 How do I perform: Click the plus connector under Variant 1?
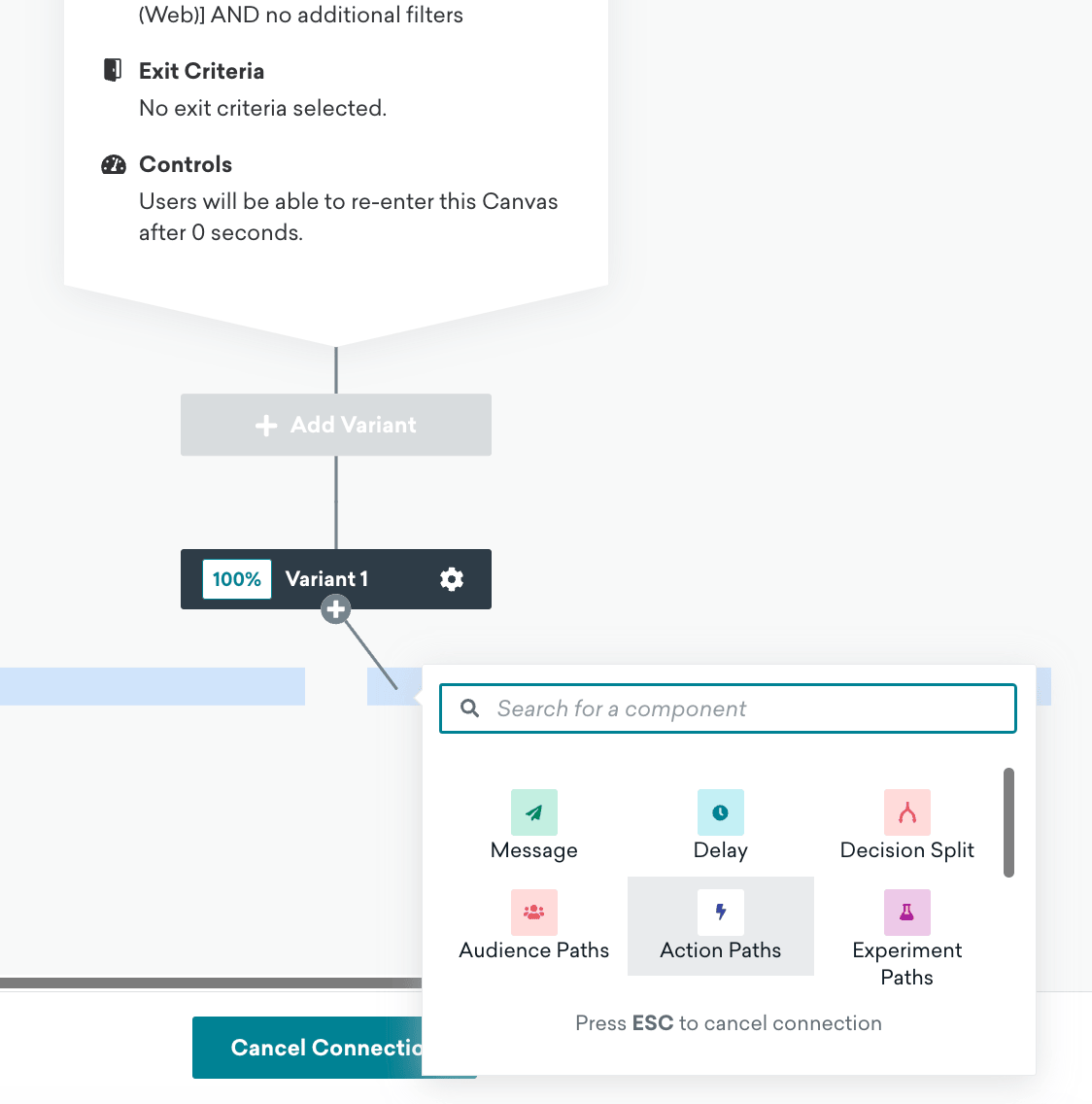pyautogui.click(x=336, y=609)
